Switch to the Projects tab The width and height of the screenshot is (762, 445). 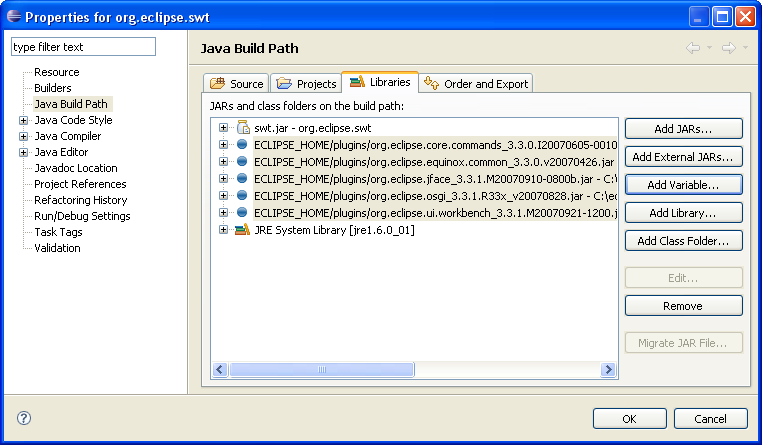pos(306,84)
